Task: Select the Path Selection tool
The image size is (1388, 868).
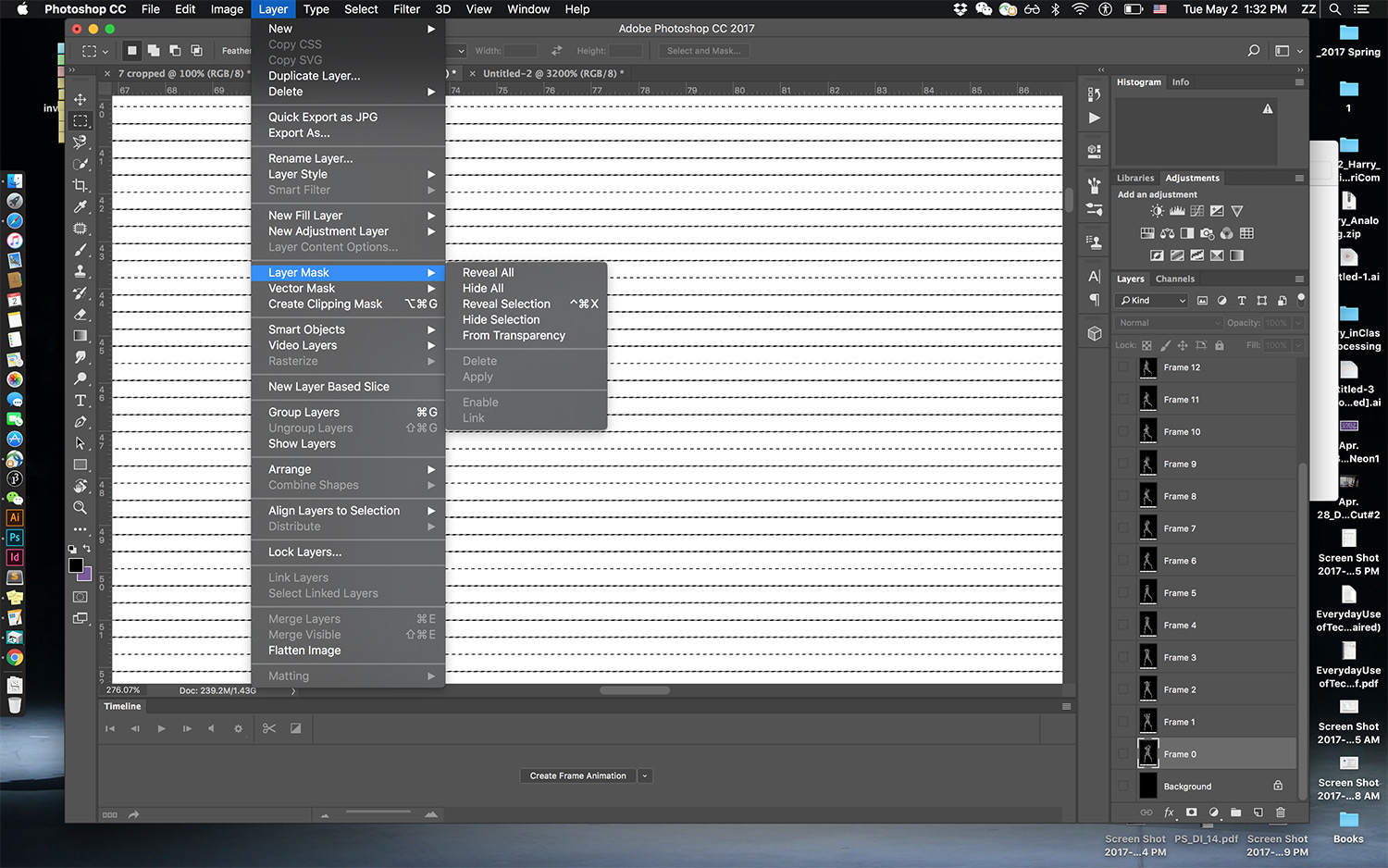Action: pyautogui.click(x=81, y=443)
